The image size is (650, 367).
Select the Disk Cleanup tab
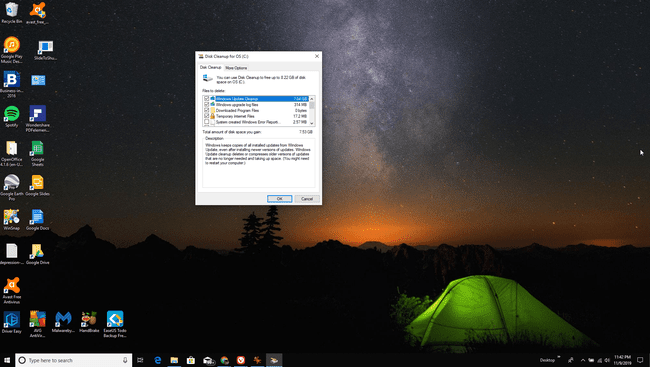[x=211, y=67]
